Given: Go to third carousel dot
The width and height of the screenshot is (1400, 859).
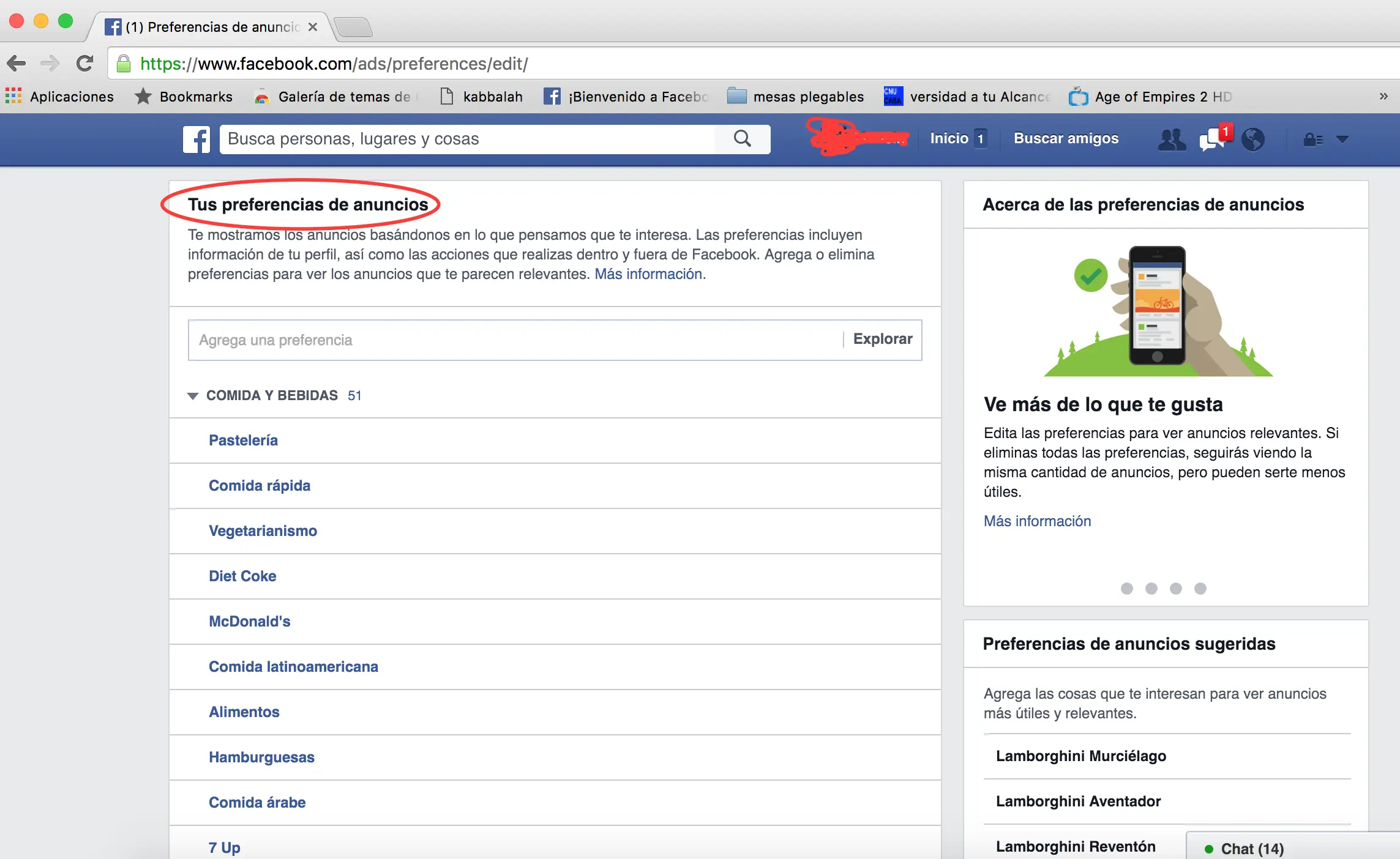Looking at the screenshot, I should click(1175, 589).
